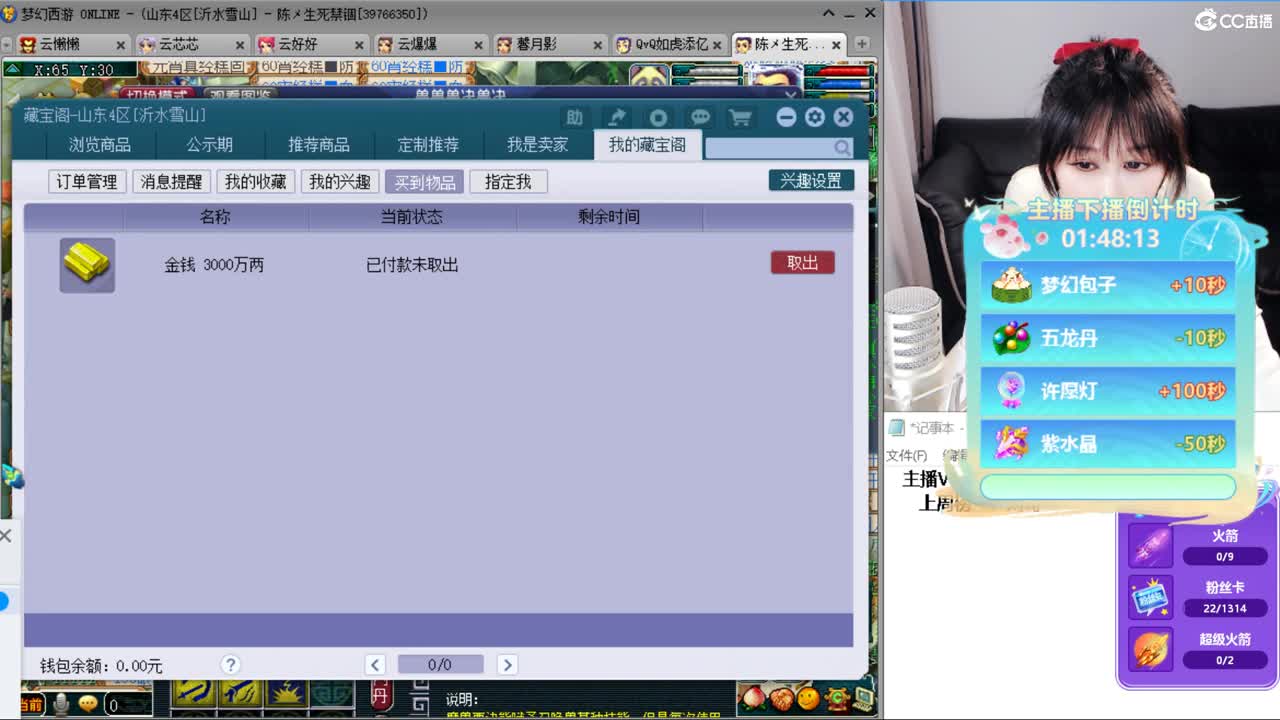The width and height of the screenshot is (1280, 720).
Task: Open 订单管理 sub-tab
Action: [x=87, y=182]
